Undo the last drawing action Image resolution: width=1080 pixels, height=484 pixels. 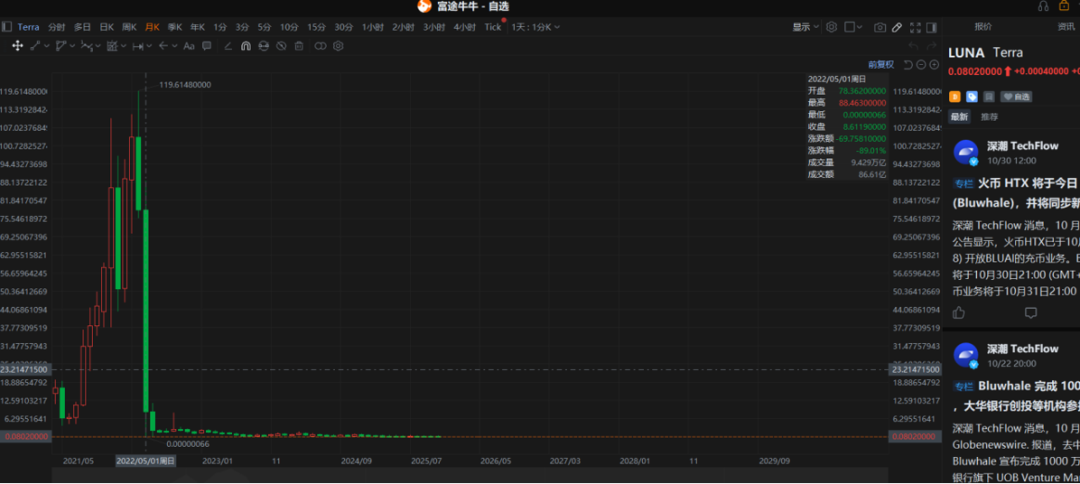(x=913, y=46)
